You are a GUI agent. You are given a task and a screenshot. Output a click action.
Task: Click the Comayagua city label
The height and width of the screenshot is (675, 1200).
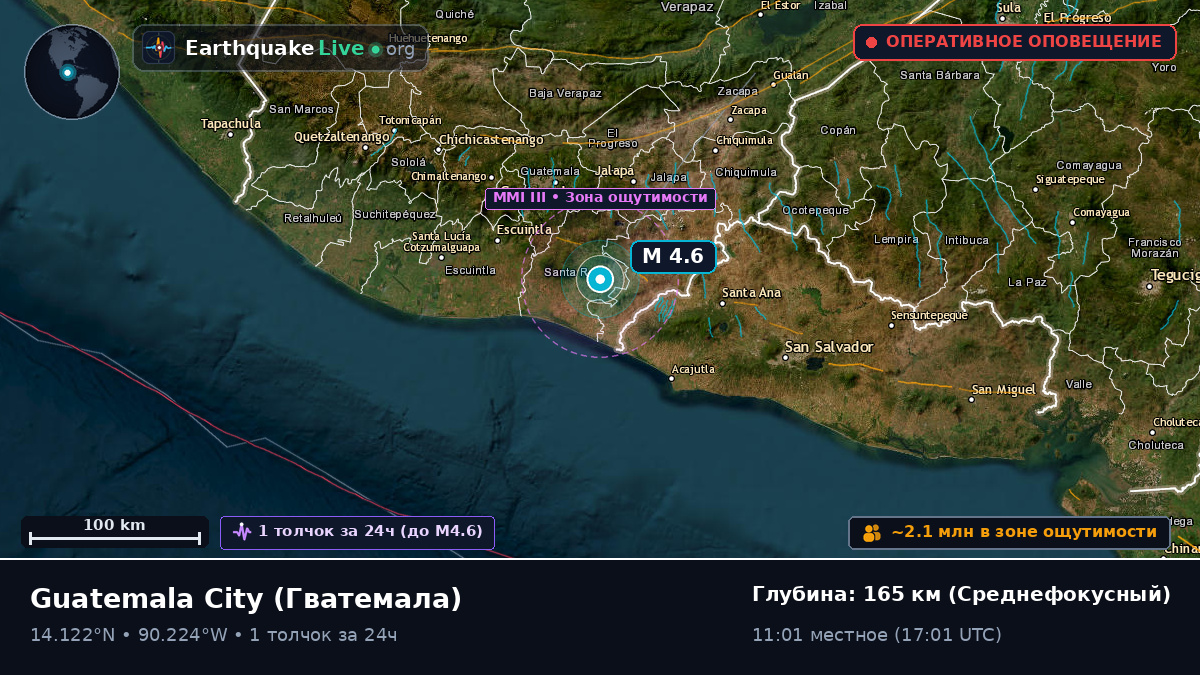click(x=1101, y=212)
